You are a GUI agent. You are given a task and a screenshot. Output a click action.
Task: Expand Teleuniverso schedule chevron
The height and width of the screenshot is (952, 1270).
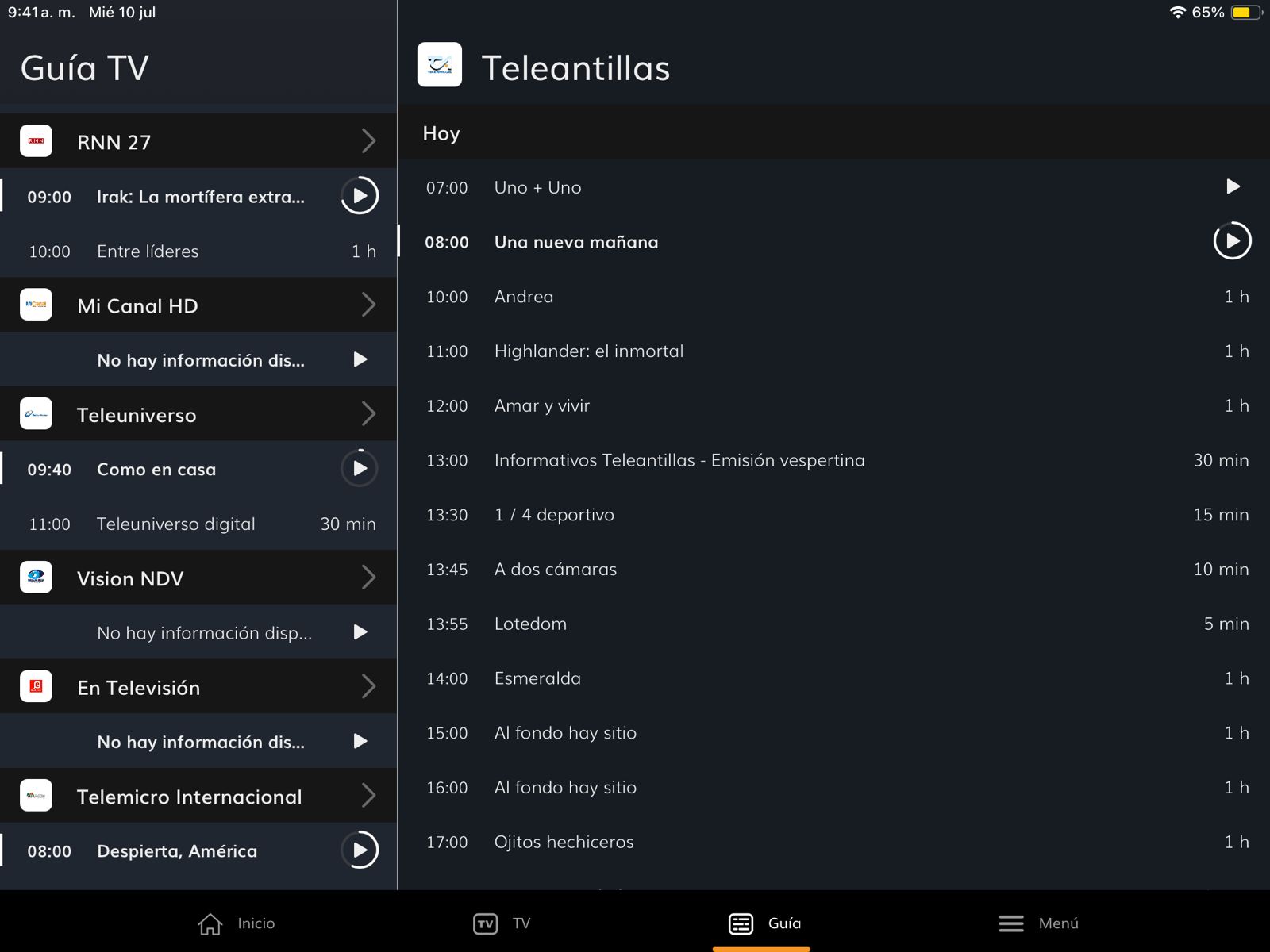(368, 414)
